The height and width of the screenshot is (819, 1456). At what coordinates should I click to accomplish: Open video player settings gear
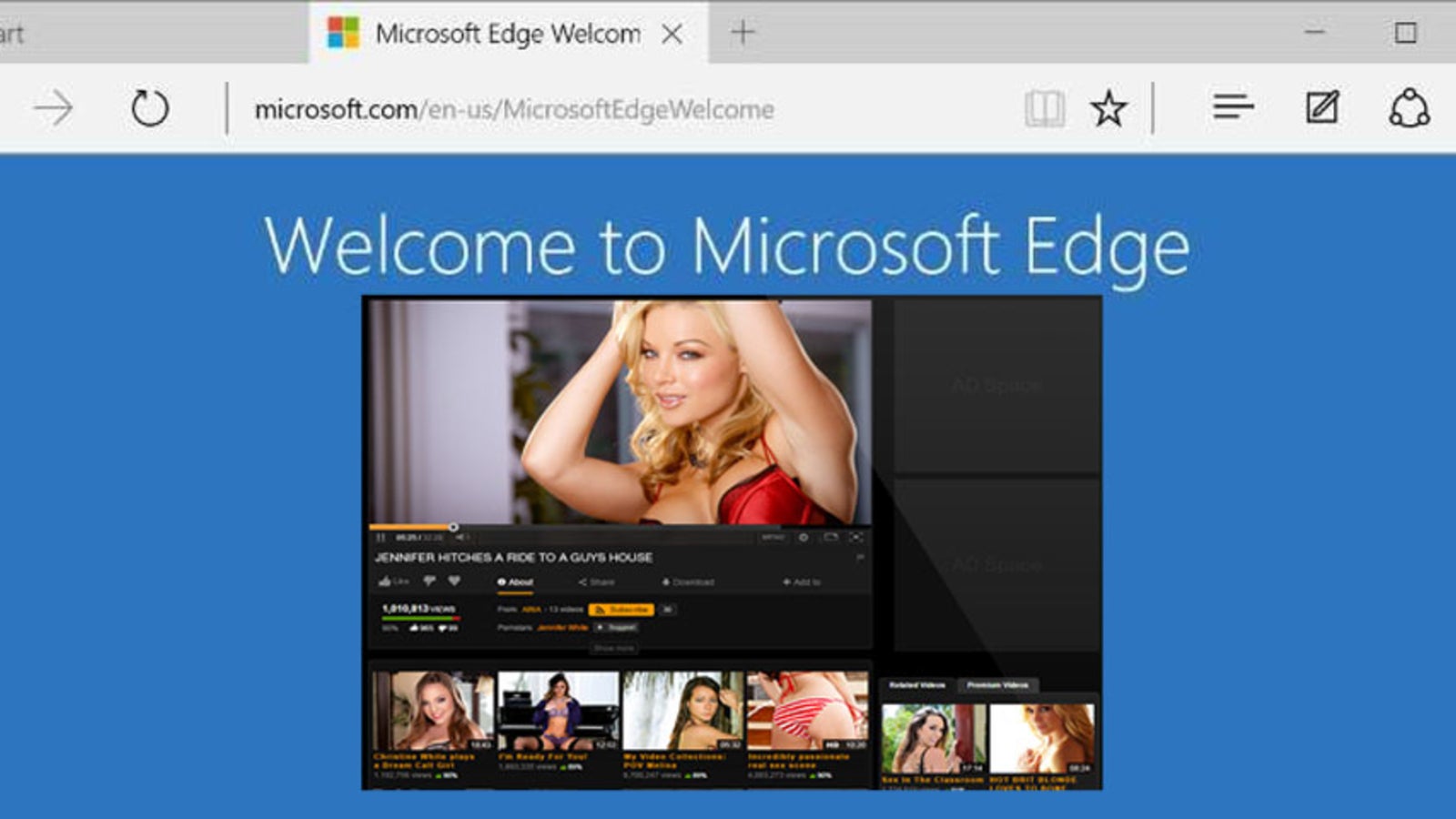[x=804, y=538]
